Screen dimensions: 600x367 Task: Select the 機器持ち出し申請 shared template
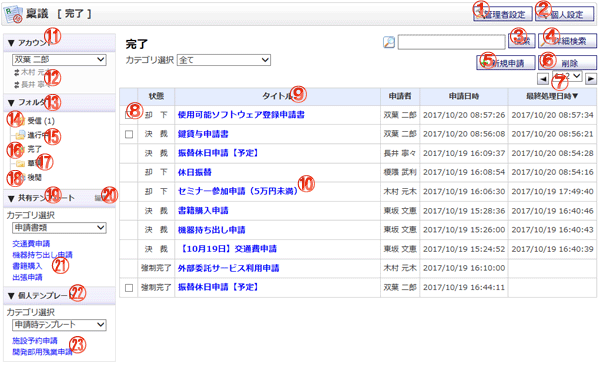click(42, 255)
